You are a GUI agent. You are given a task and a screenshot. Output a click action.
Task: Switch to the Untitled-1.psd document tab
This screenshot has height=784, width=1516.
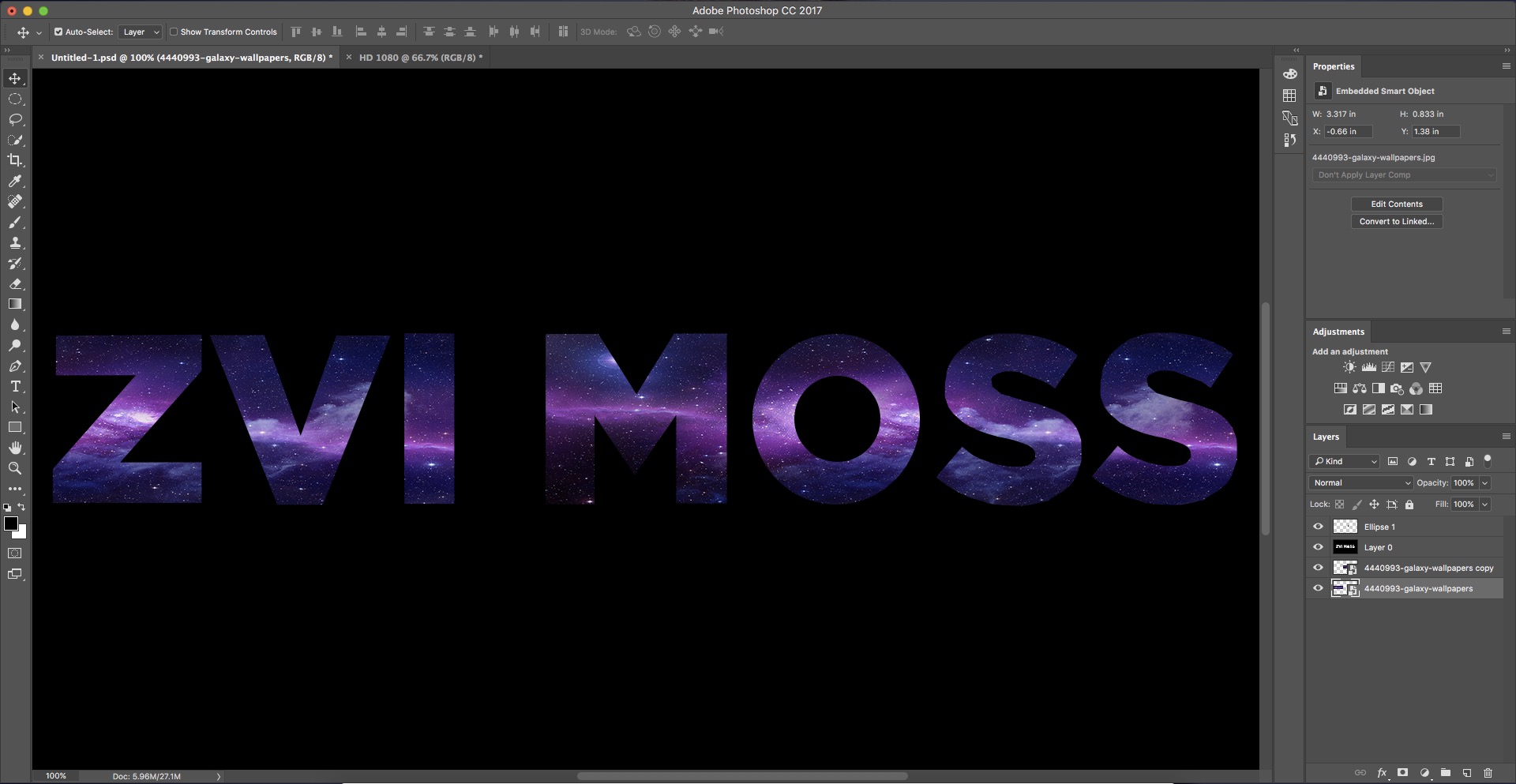coord(192,58)
